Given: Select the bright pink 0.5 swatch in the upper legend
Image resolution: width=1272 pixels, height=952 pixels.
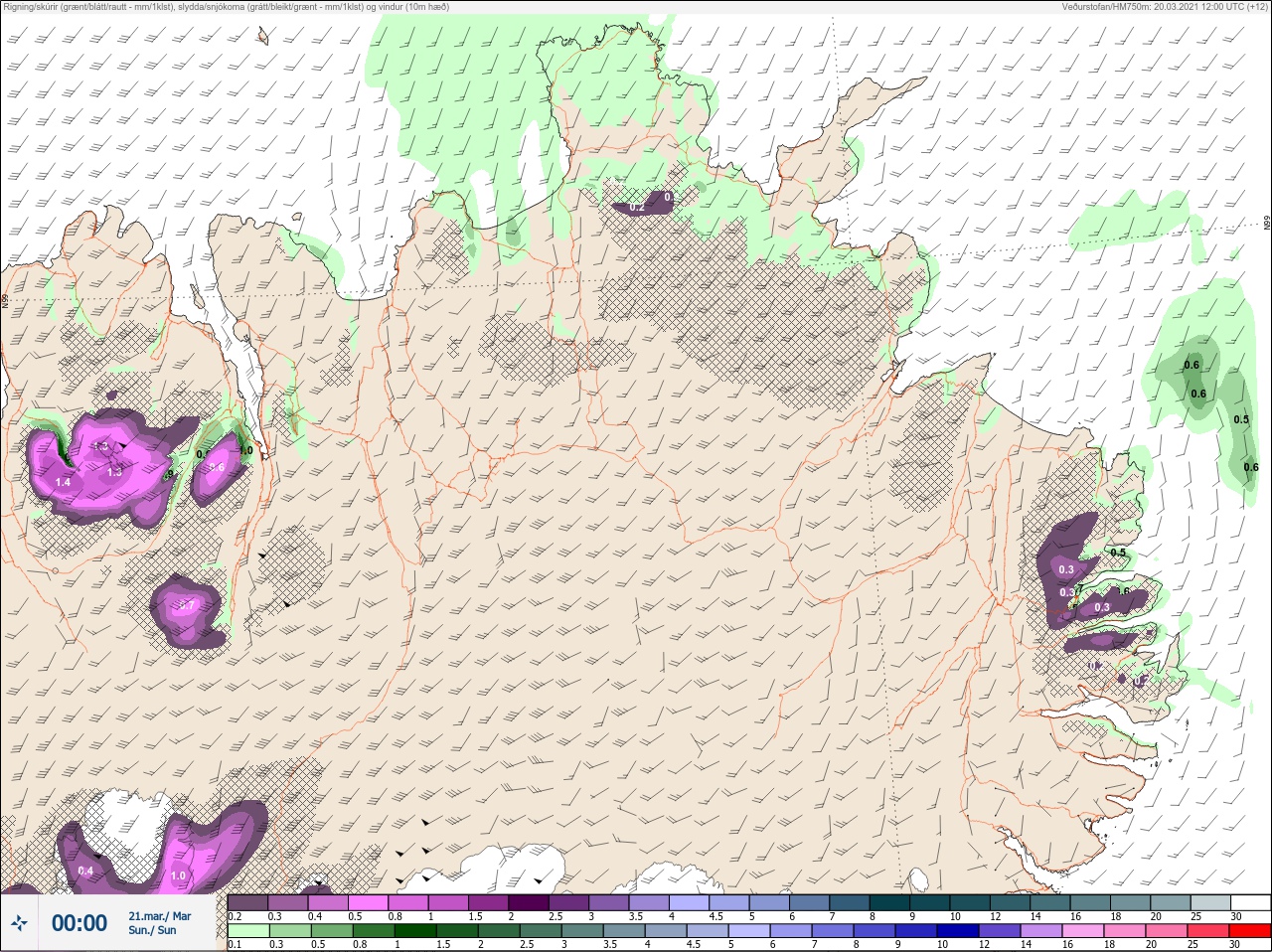Looking at the screenshot, I should tap(368, 902).
